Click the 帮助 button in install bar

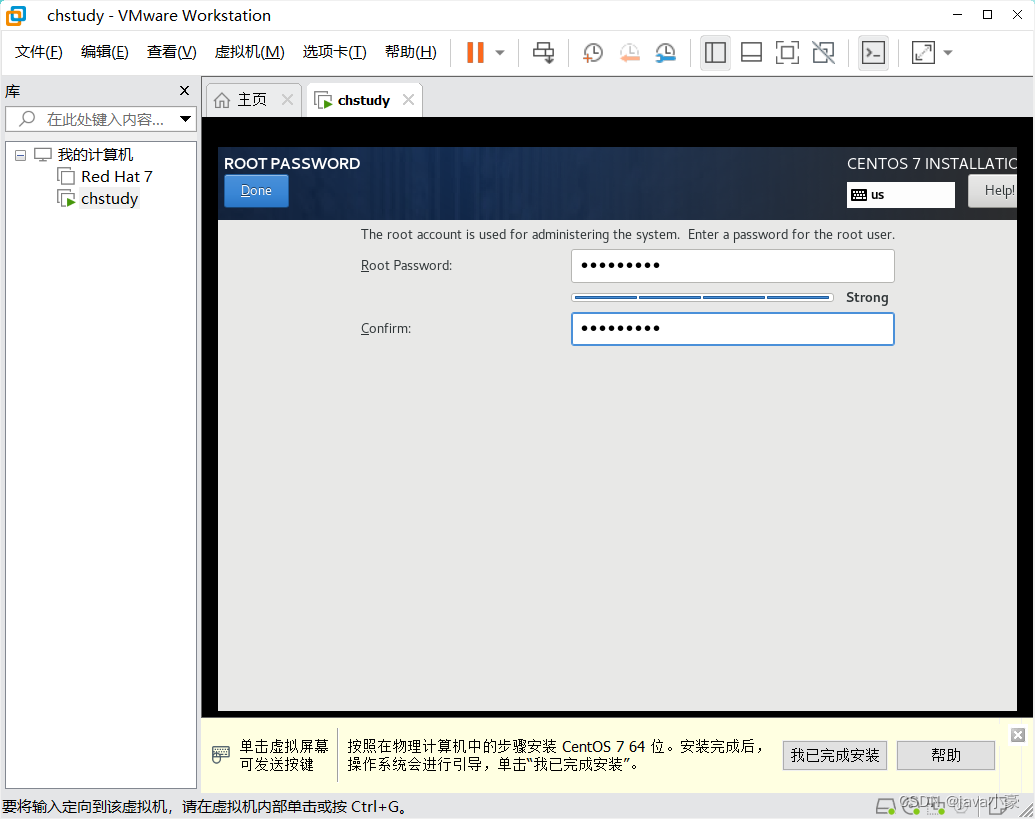point(946,756)
